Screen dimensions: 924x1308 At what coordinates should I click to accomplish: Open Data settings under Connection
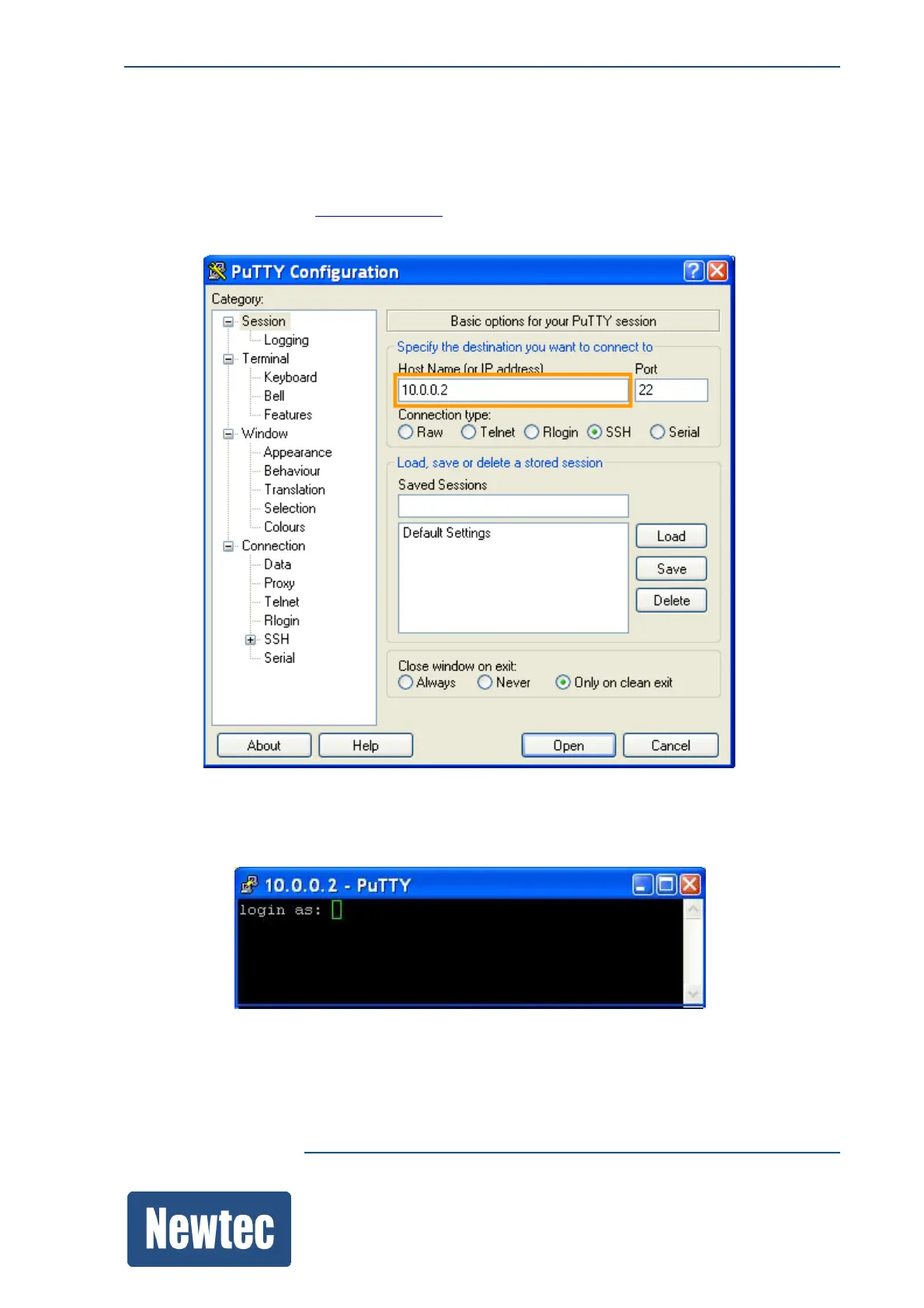277,565
